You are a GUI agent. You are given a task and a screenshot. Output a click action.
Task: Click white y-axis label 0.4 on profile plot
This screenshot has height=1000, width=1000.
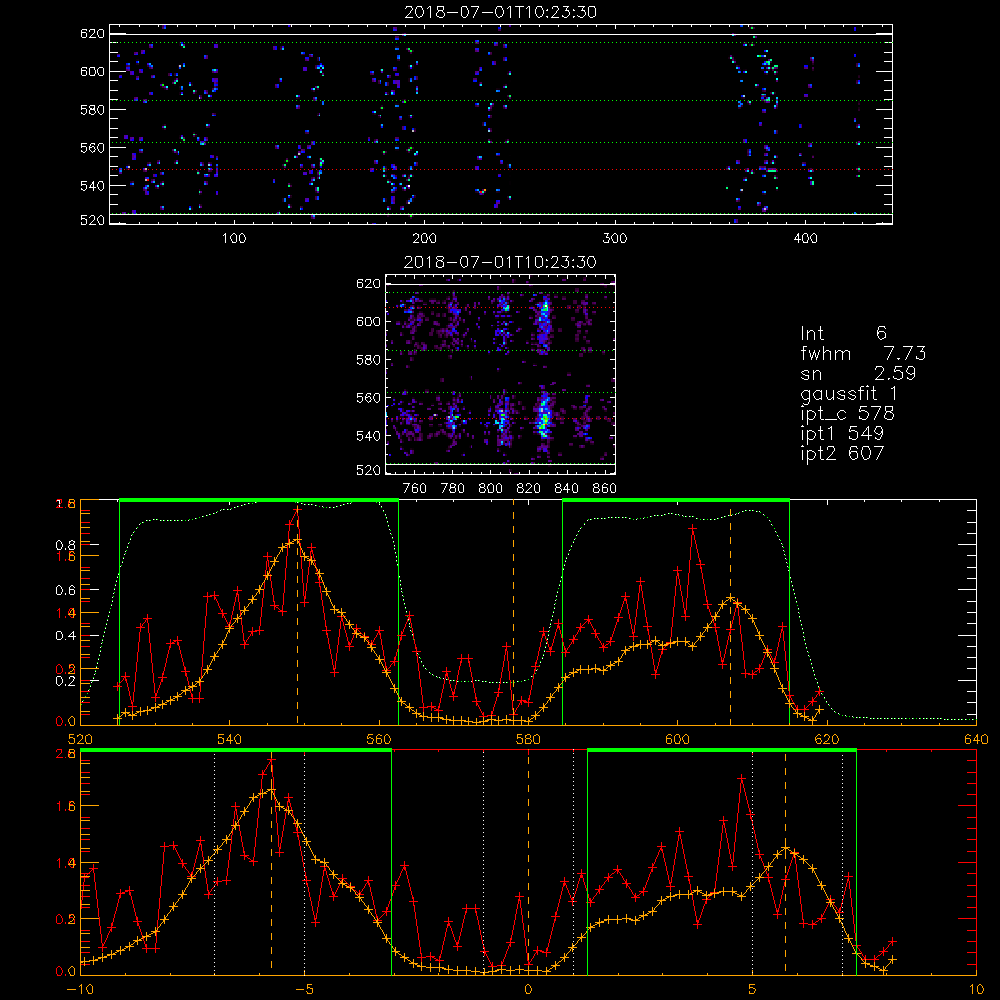64,636
